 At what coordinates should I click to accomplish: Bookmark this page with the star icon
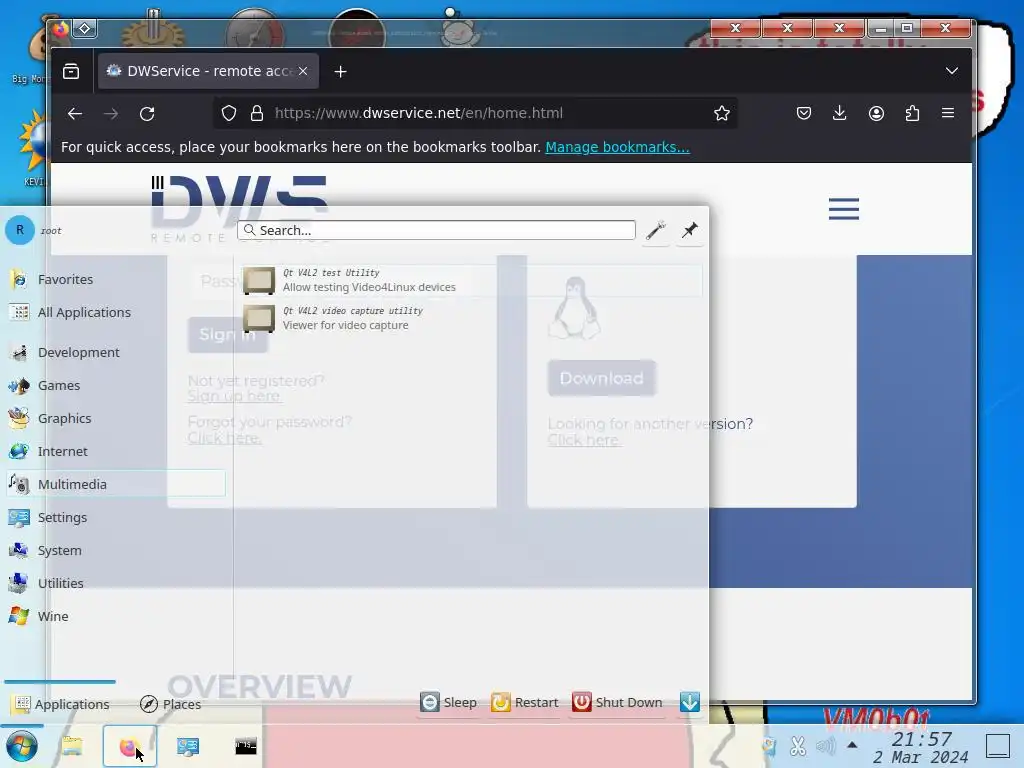(x=722, y=114)
